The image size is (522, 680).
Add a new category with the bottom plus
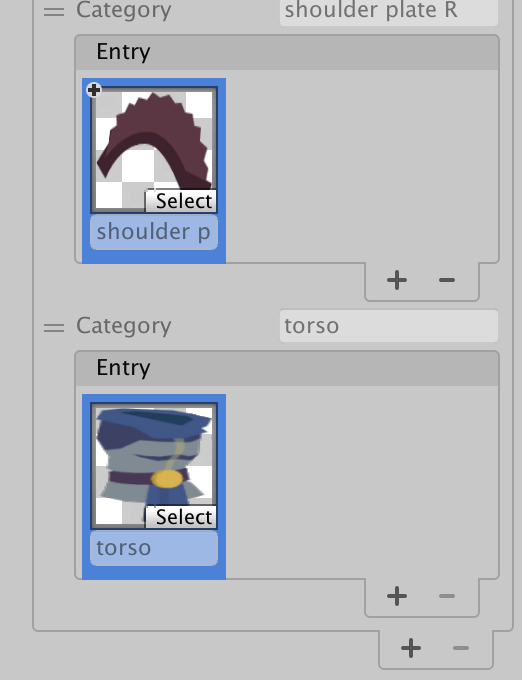(411, 648)
